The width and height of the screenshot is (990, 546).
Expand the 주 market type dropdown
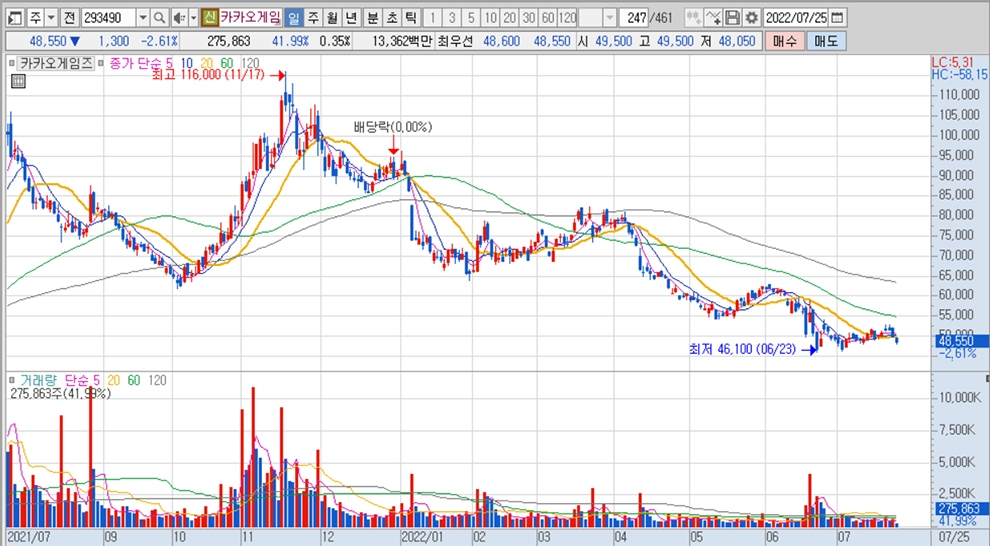tap(51, 18)
